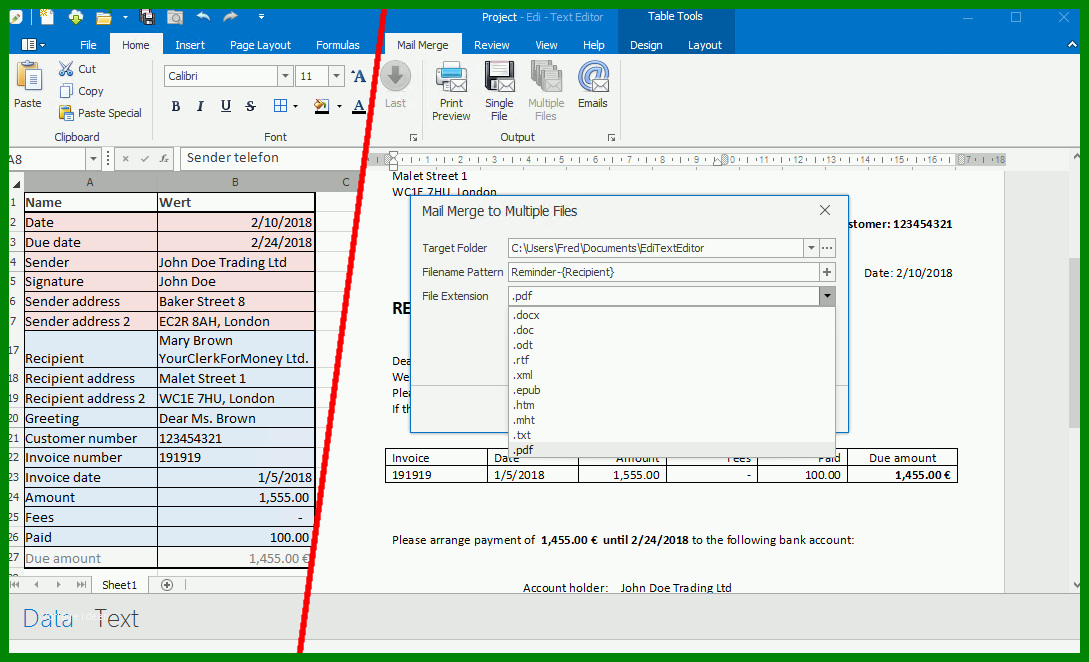Open the Open-folder dropdown arrow in title bar
The width and height of the screenshot is (1089, 662).
(x=125, y=17)
